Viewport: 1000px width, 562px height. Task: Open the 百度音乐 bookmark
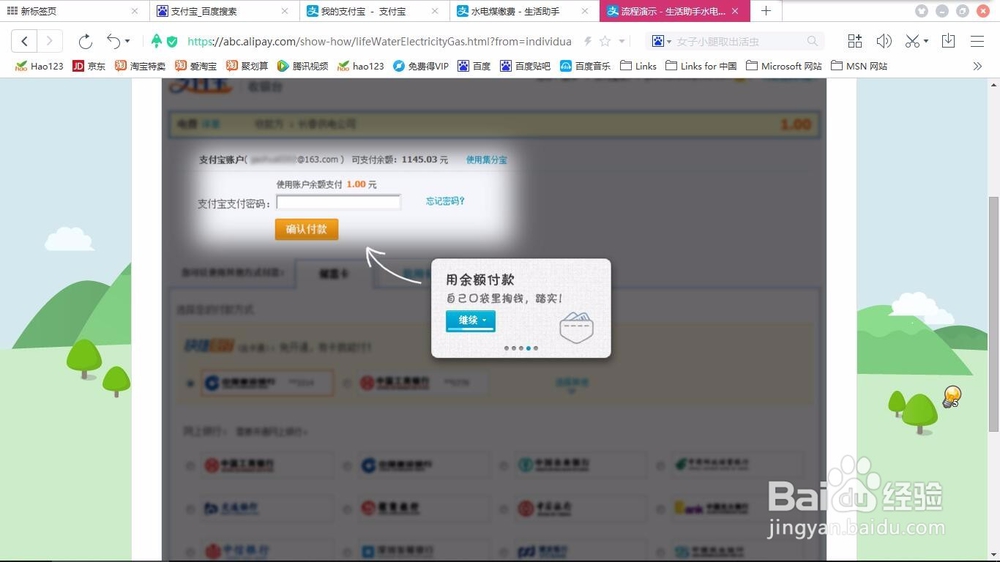click(585, 66)
